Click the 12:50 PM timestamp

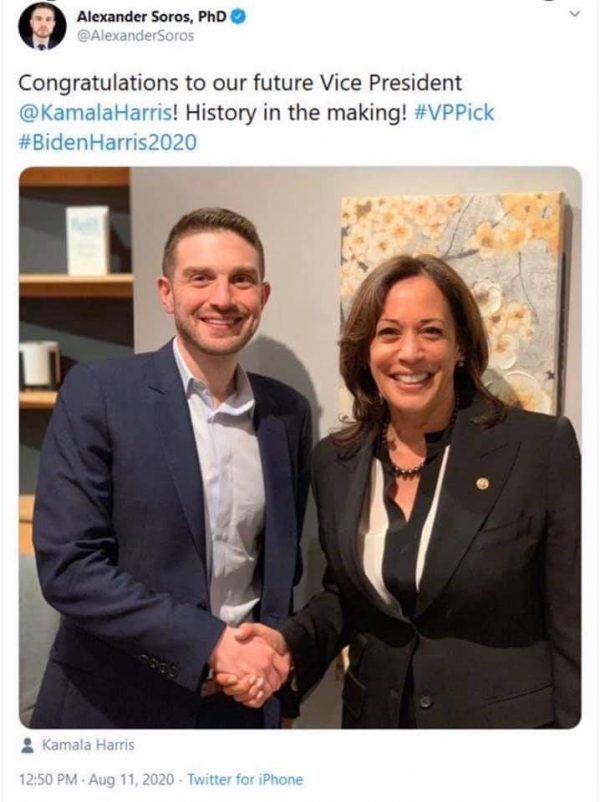(x=48, y=779)
